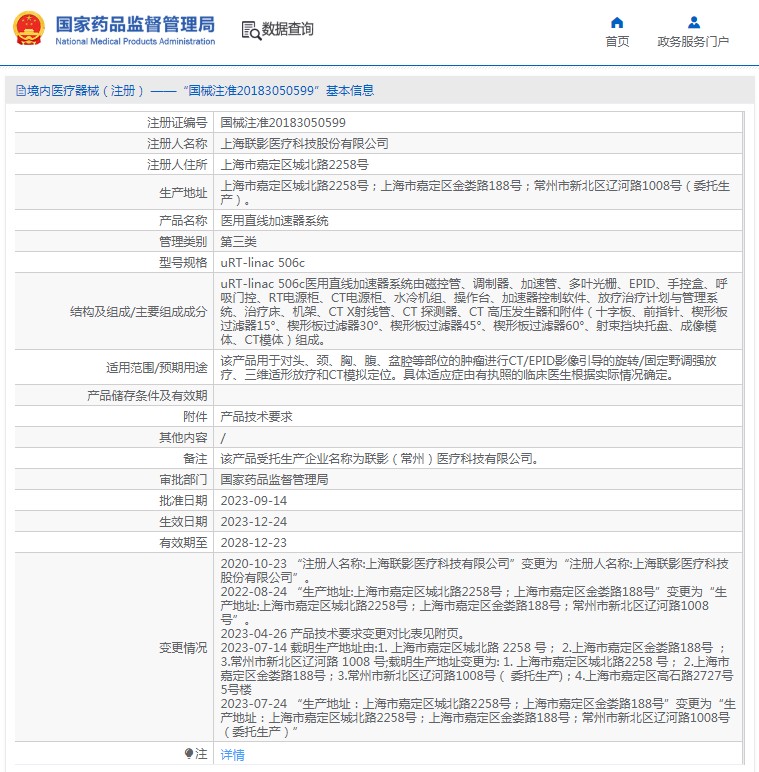Click National Medical Products Administration subtitle

pos(135,41)
